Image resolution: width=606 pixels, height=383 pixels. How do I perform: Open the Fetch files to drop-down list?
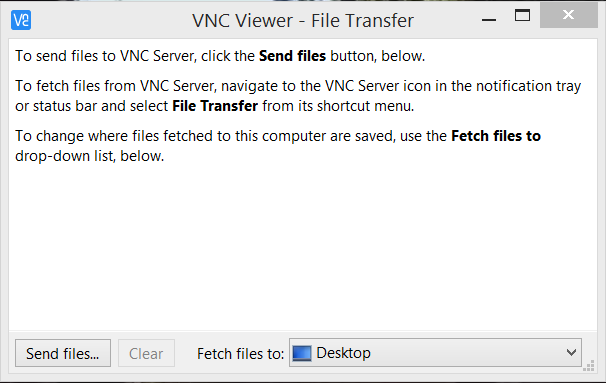[435, 352]
